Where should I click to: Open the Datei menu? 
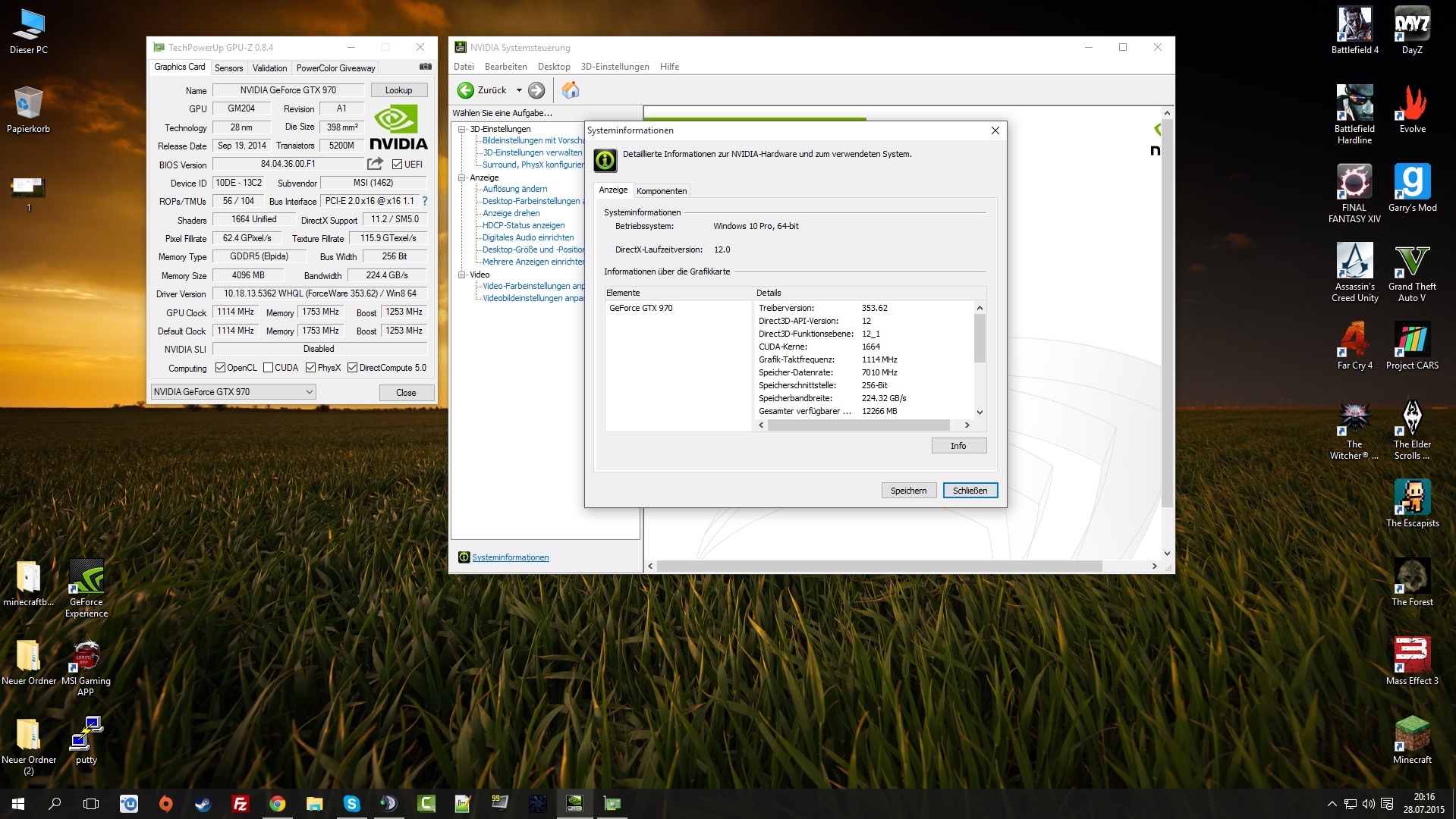pos(464,67)
